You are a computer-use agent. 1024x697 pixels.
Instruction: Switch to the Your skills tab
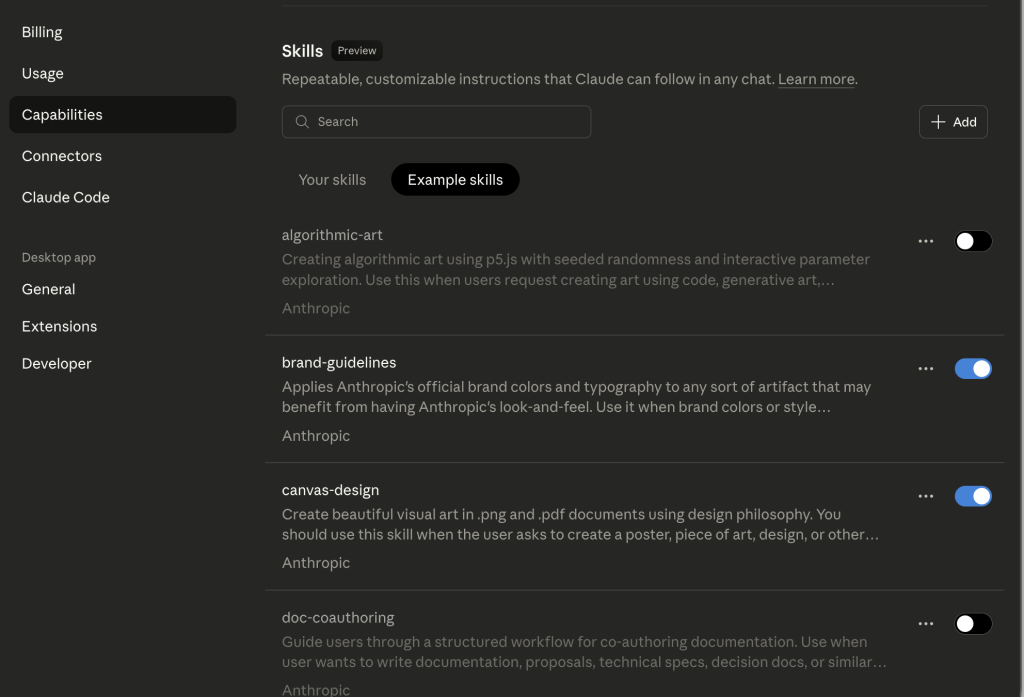coord(332,180)
